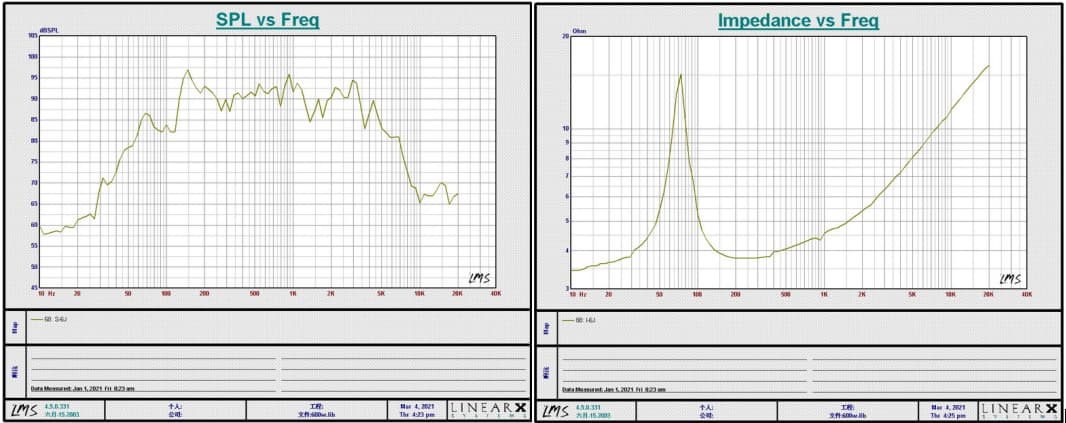Click Data Measured note under SPL graph
The height and width of the screenshot is (423, 1066).
point(82,388)
